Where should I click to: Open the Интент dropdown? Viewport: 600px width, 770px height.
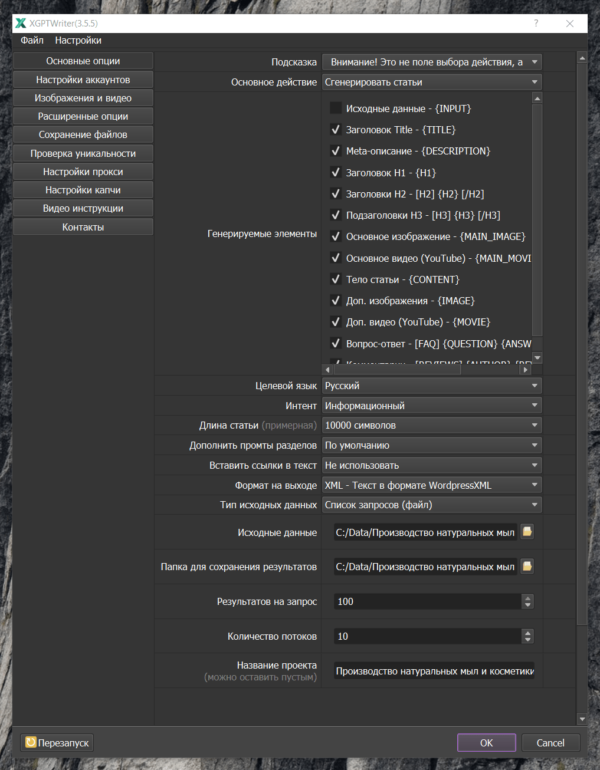point(432,406)
